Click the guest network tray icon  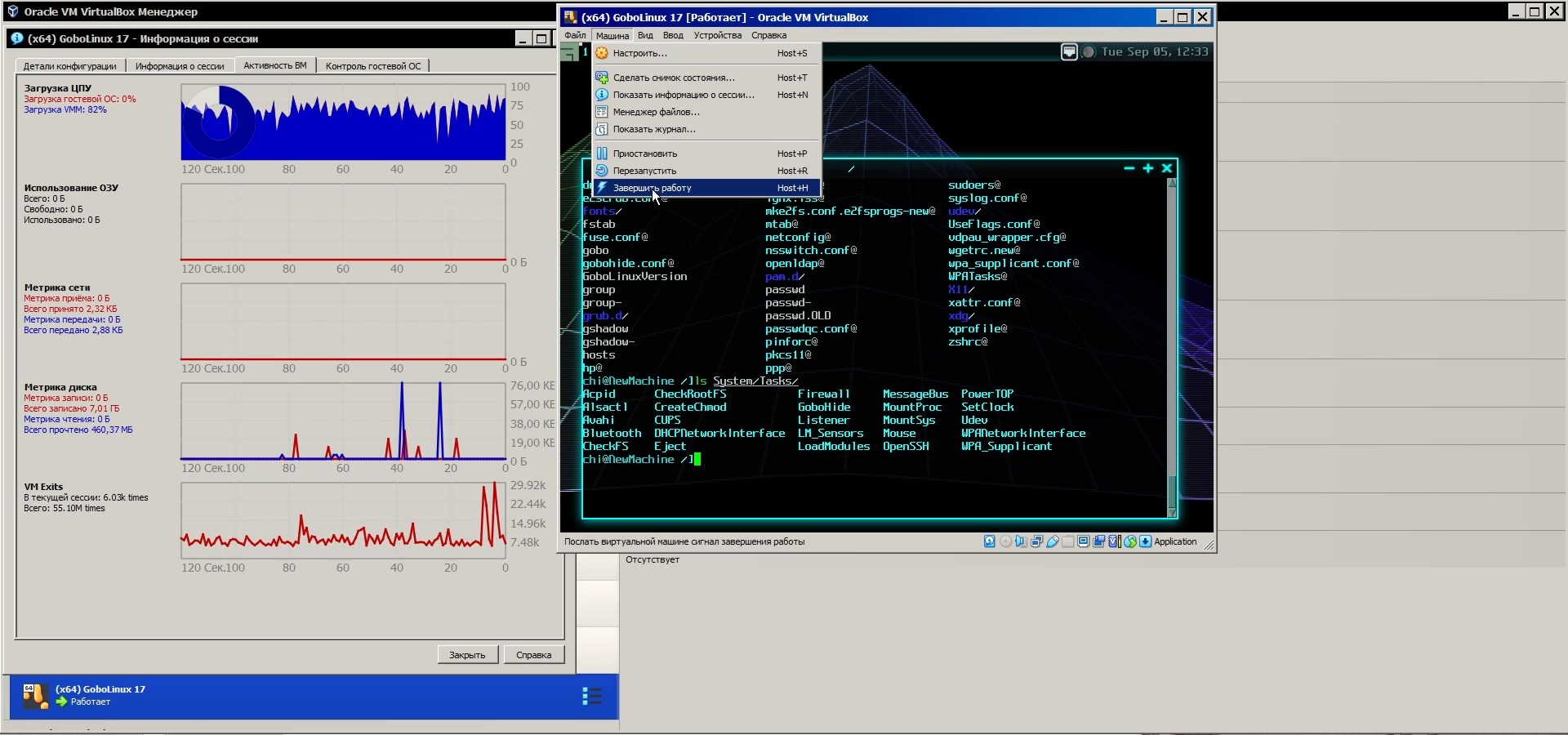point(1069,52)
